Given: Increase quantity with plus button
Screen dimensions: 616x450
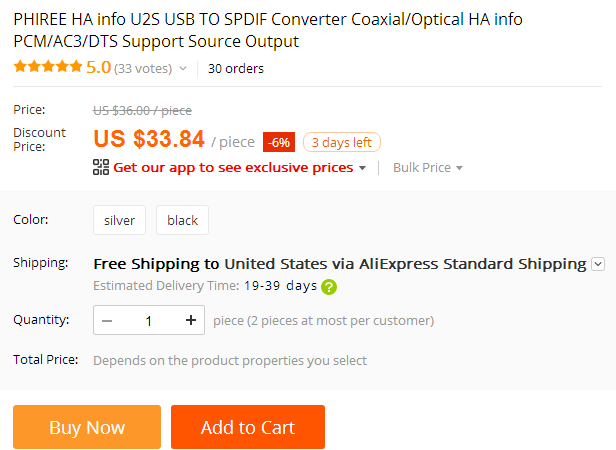Looking at the screenshot, I should [190, 321].
